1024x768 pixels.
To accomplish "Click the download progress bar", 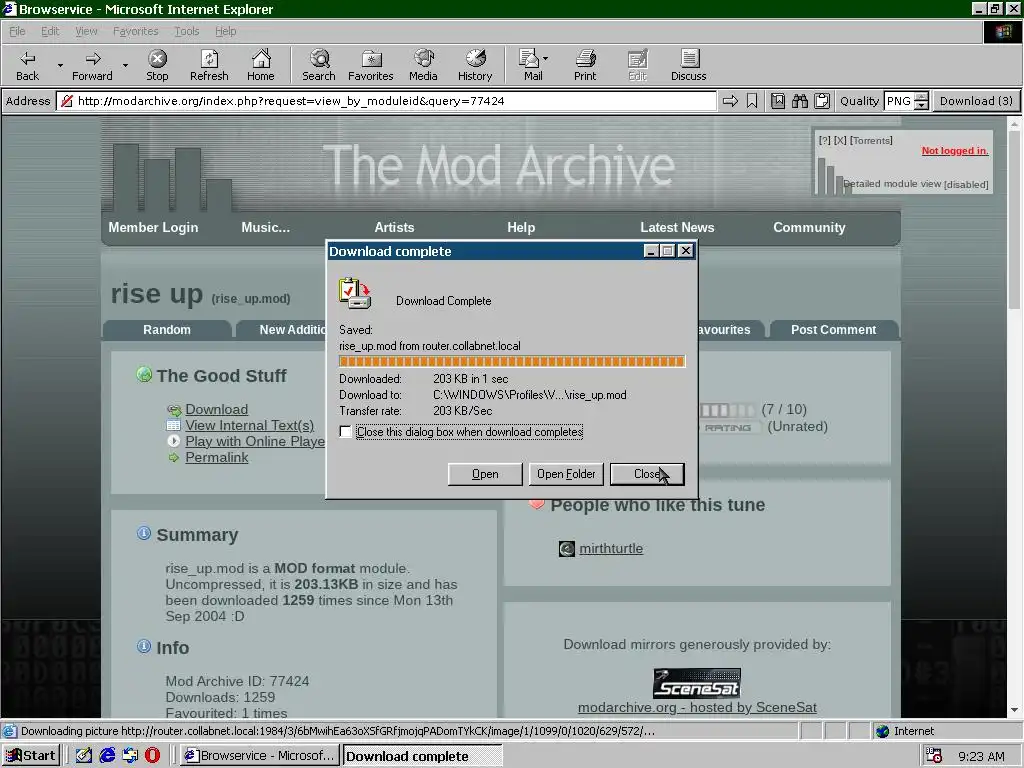I will pyautogui.click(x=511, y=362).
